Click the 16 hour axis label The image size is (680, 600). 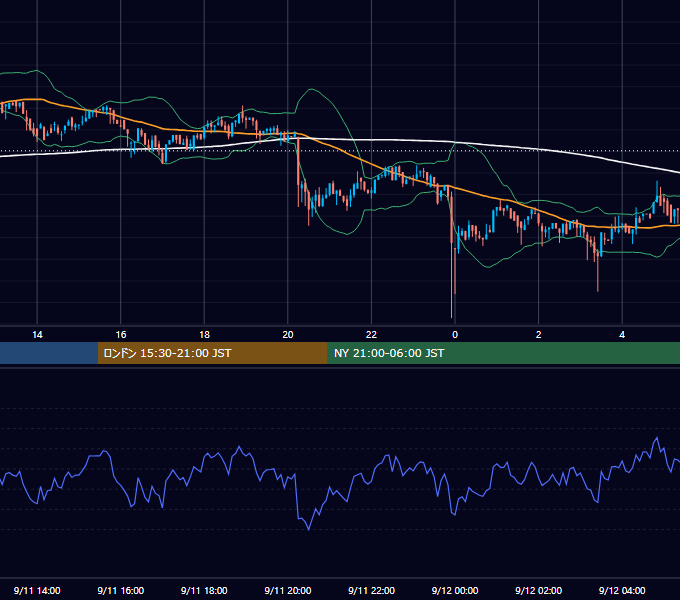pyautogui.click(x=121, y=335)
